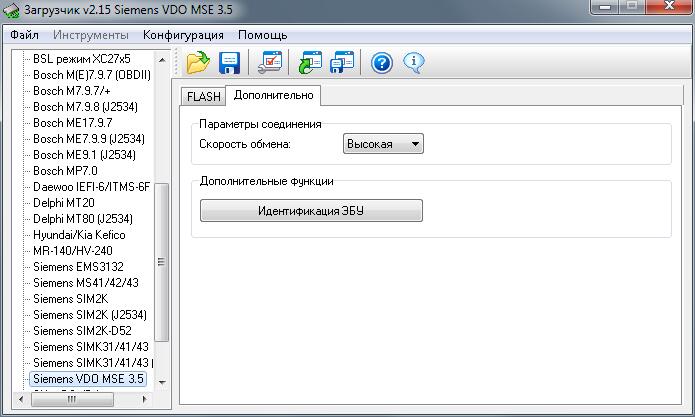Close the Загрузчик window
The image size is (695, 417).
coord(670,6)
